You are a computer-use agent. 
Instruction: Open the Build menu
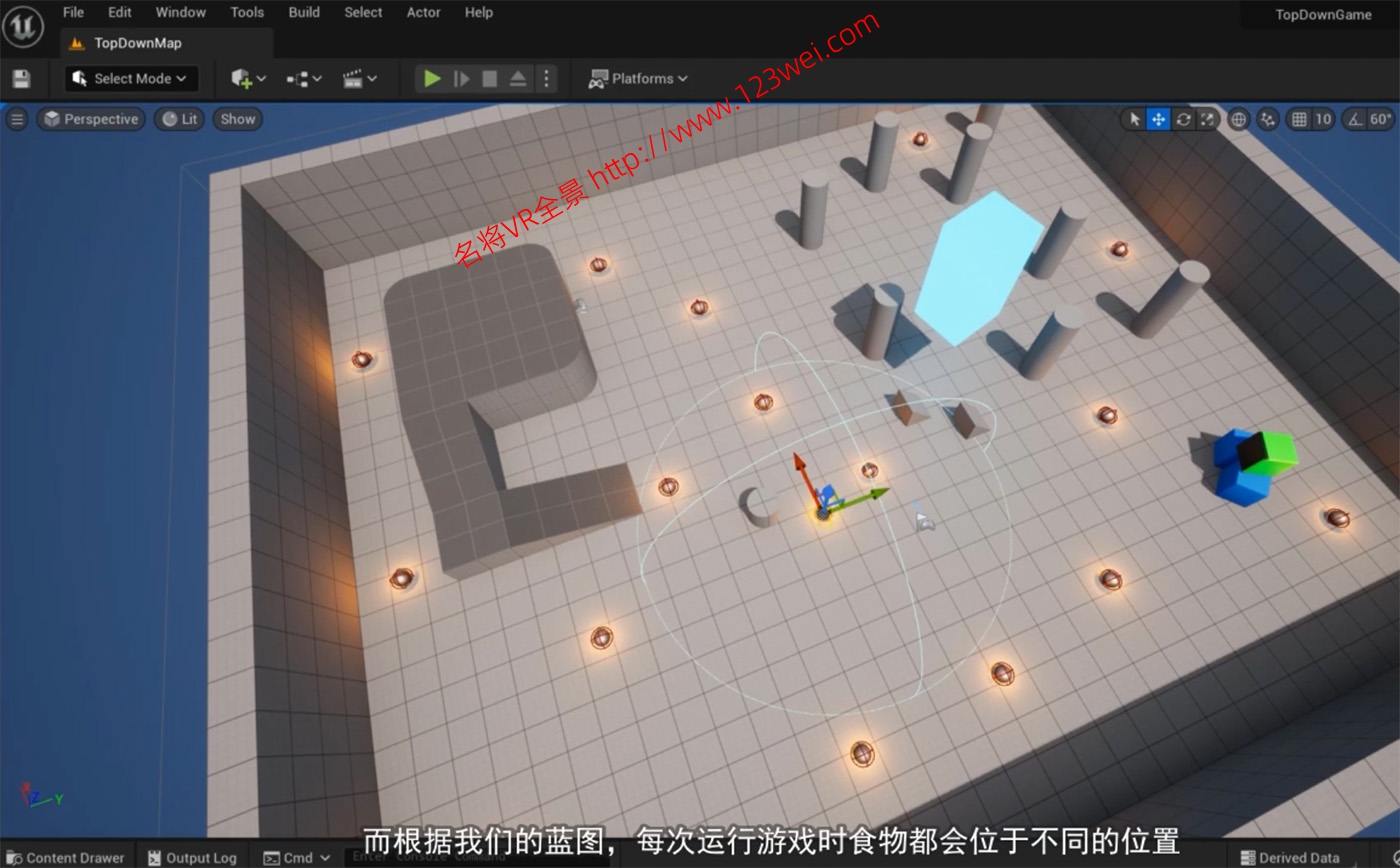click(303, 12)
